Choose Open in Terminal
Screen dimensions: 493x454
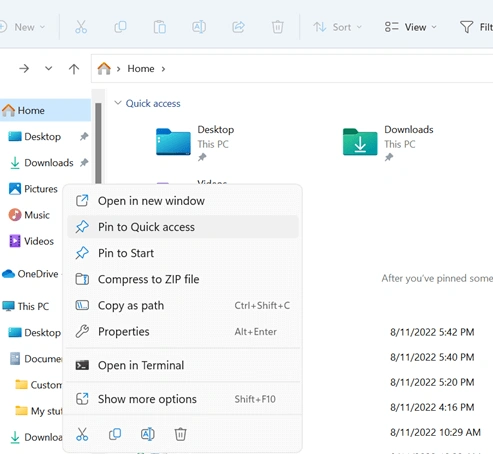point(183,365)
